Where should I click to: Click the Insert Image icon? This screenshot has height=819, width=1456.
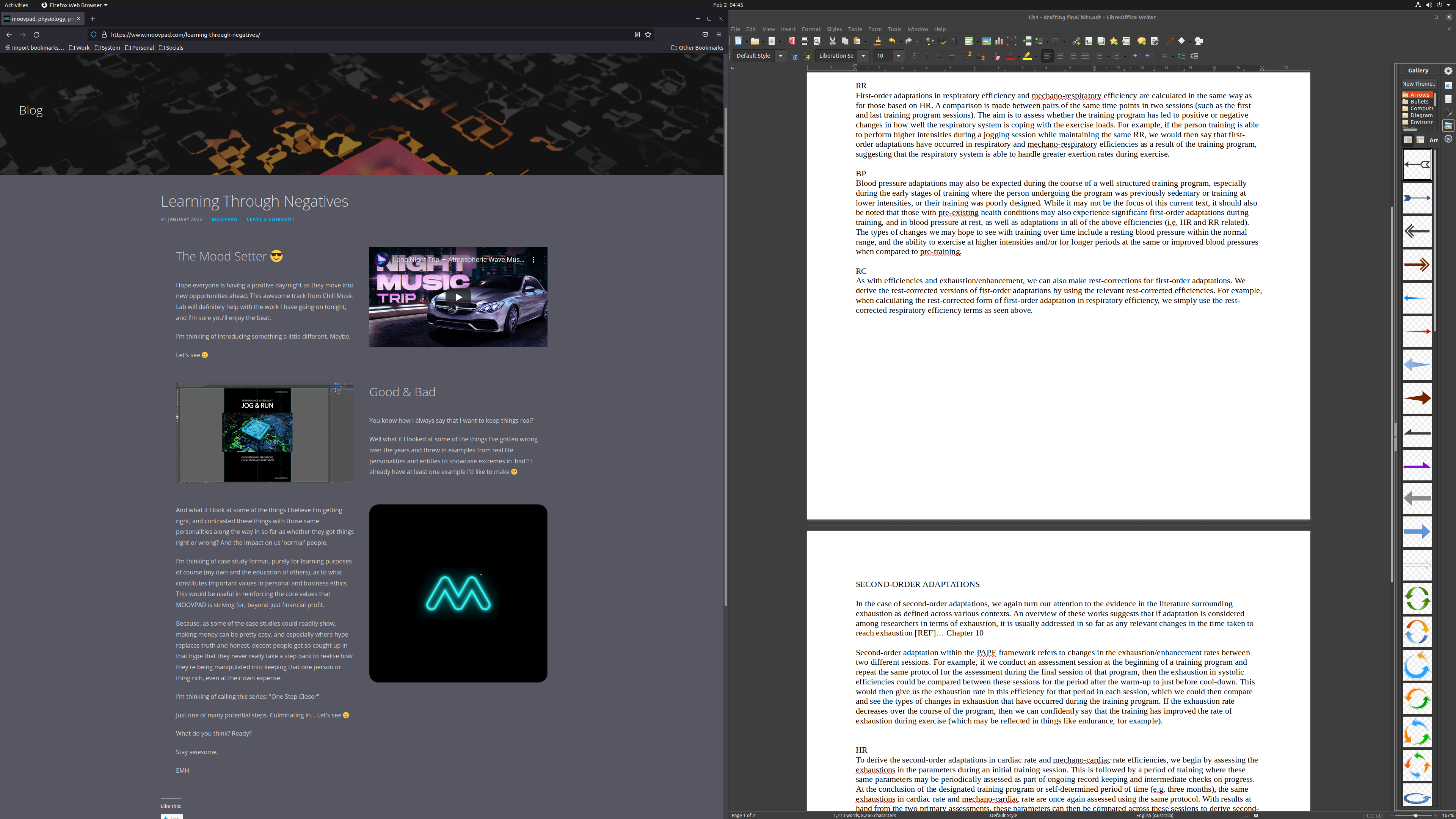(986, 41)
